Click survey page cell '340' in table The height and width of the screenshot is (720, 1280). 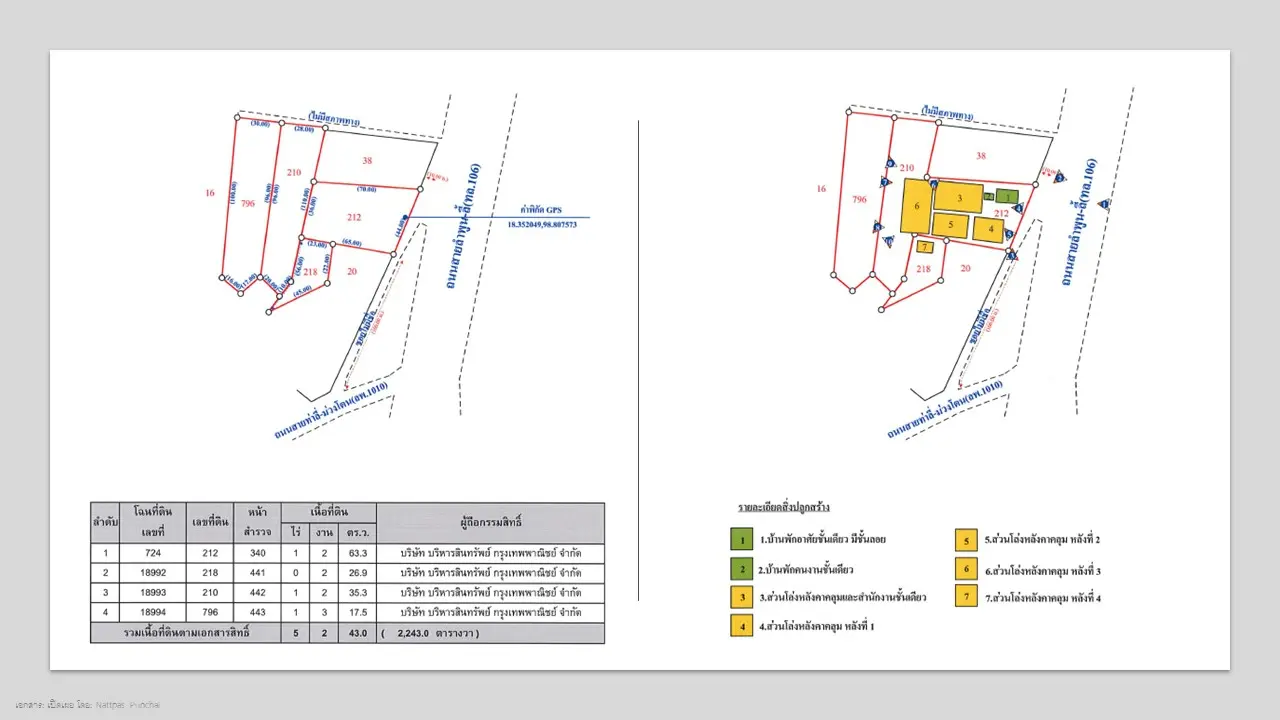(257, 552)
